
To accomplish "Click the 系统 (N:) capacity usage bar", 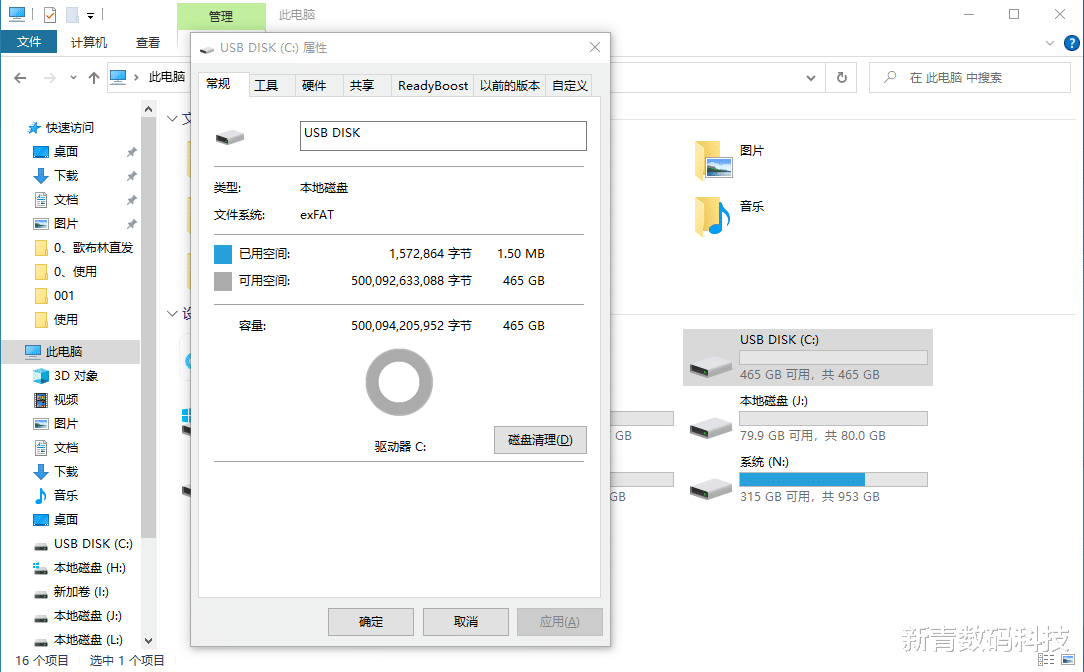I will click(x=832, y=479).
